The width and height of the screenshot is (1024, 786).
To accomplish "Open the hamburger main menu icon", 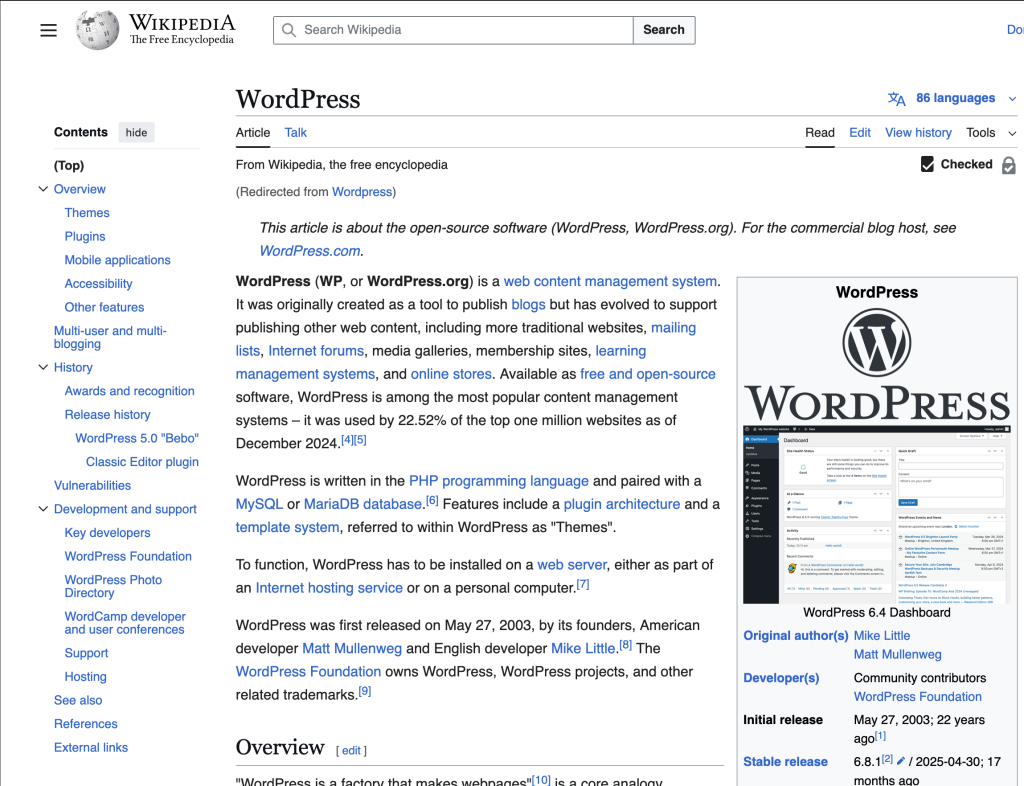I will [x=48, y=30].
